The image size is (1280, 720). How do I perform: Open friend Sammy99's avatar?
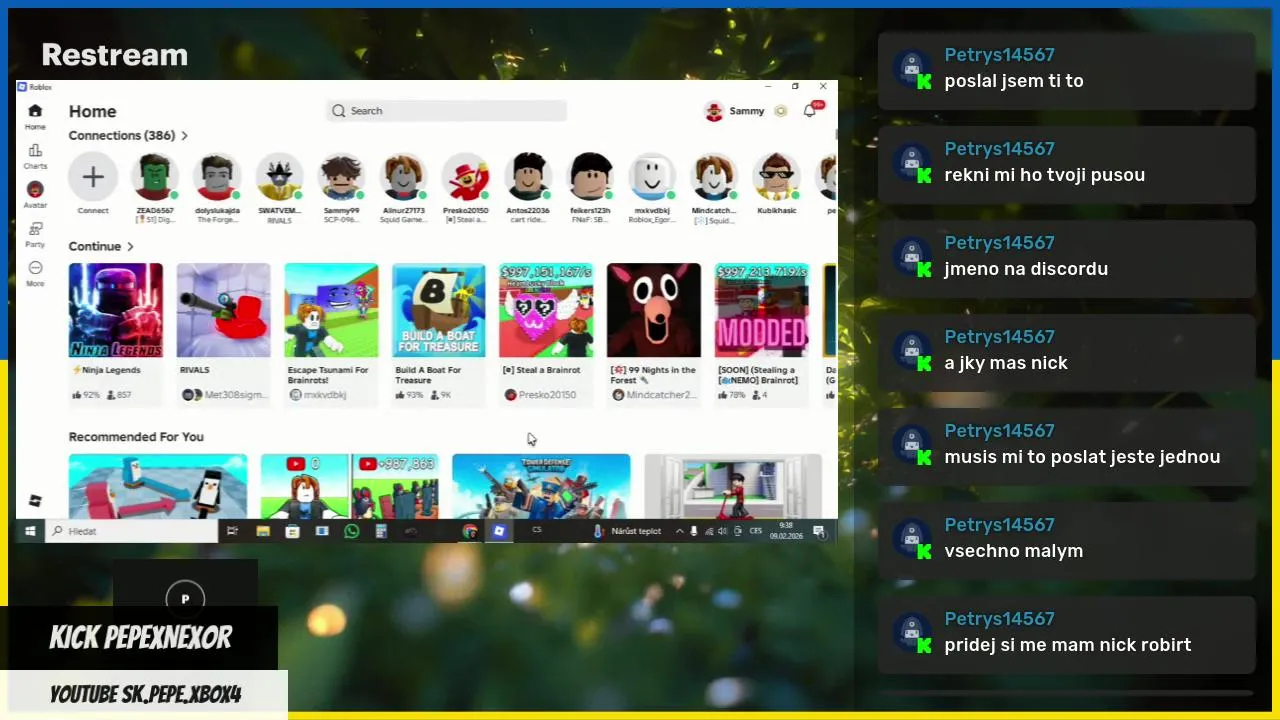click(342, 177)
